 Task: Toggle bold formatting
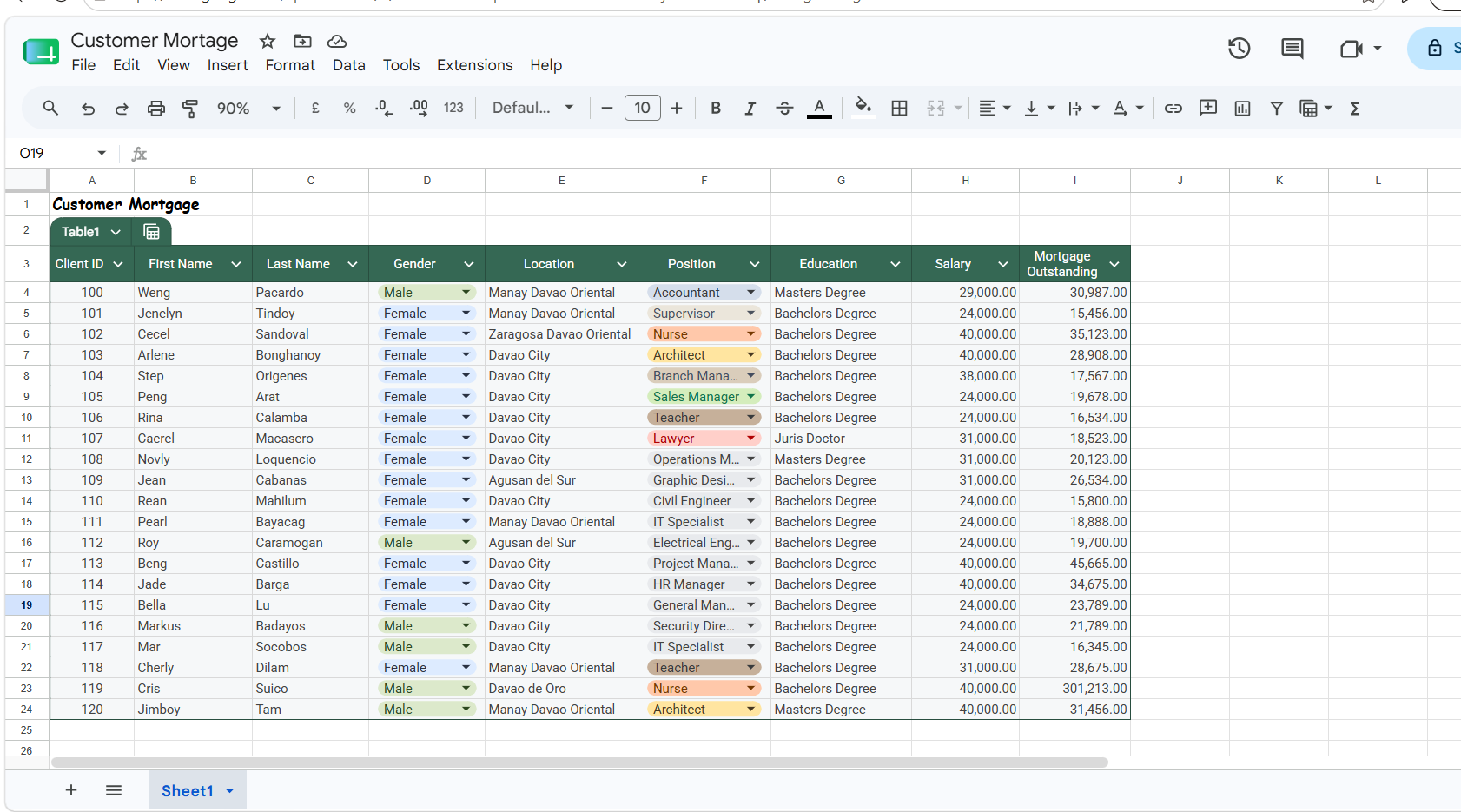(x=716, y=108)
